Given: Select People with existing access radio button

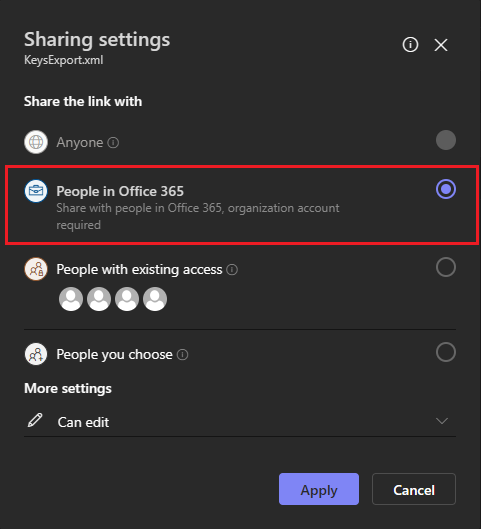Looking at the screenshot, I should point(446,267).
